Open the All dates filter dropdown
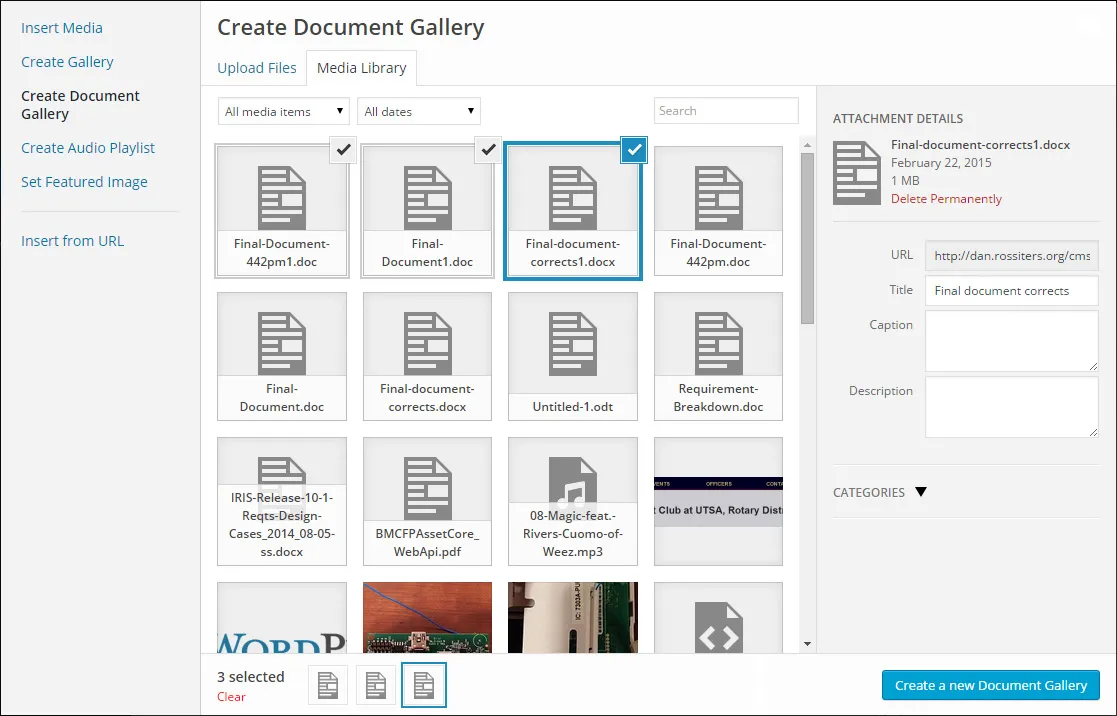This screenshot has height=716, width=1117. 419,111
